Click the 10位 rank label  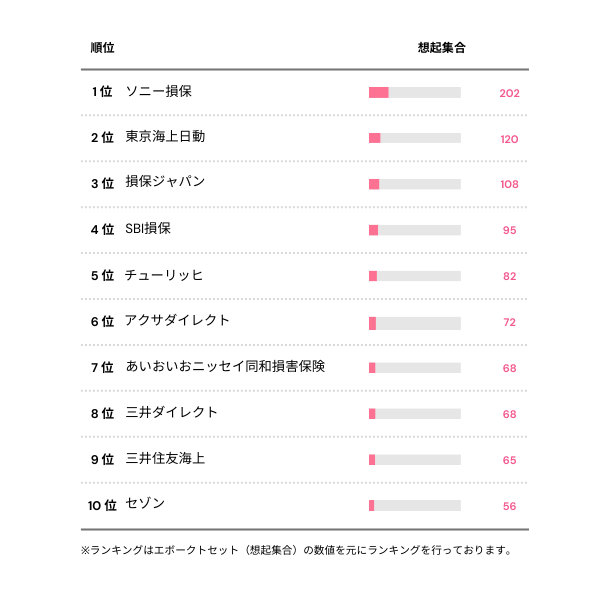click(x=102, y=506)
